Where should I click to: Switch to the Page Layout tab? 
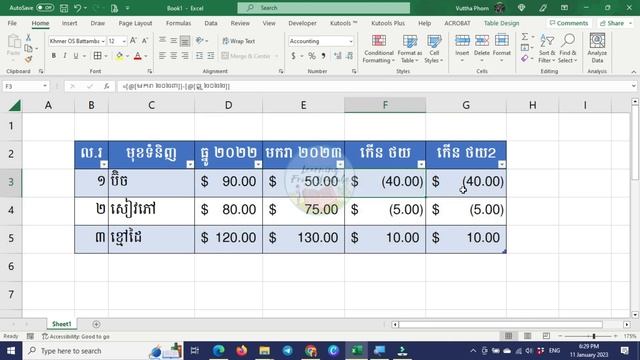coord(135,23)
